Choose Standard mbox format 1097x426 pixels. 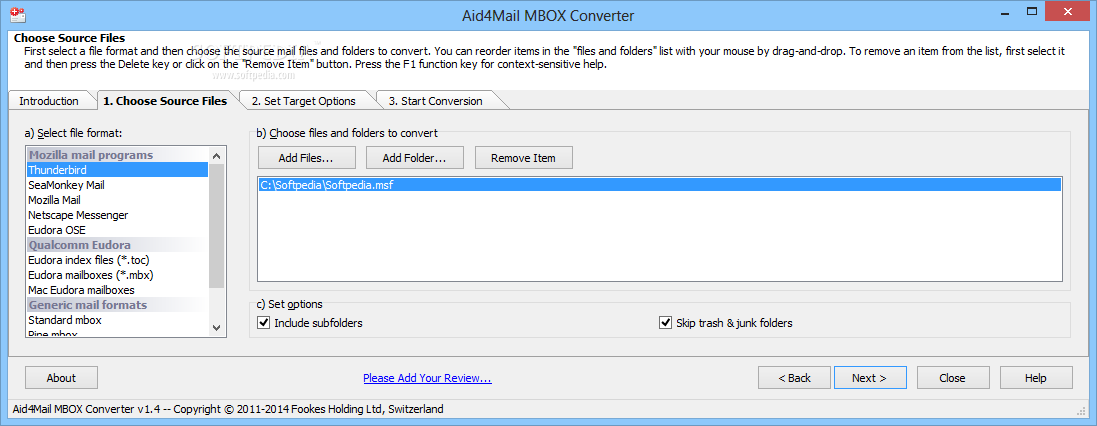pyautogui.click(x=118, y=320)
